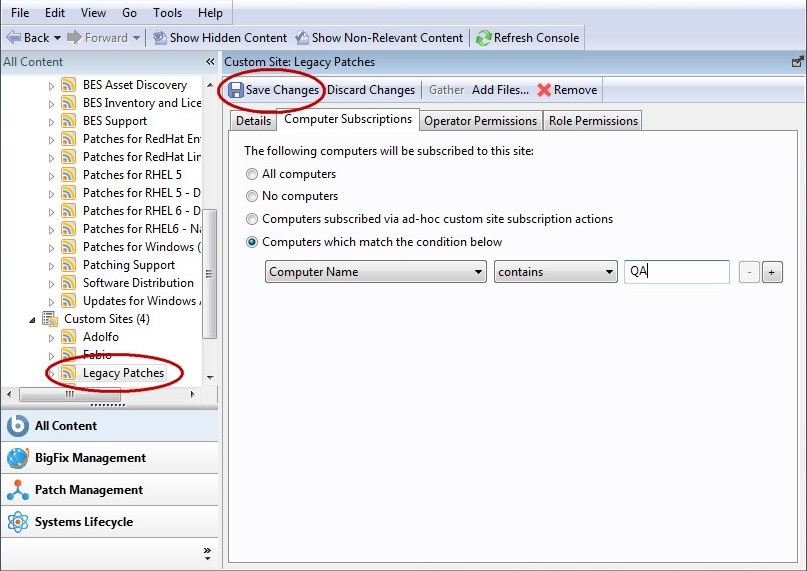This screenshot has width=807, height=571.
Task: Click the Patch Management domain button
Action: (x=110, y=490)
